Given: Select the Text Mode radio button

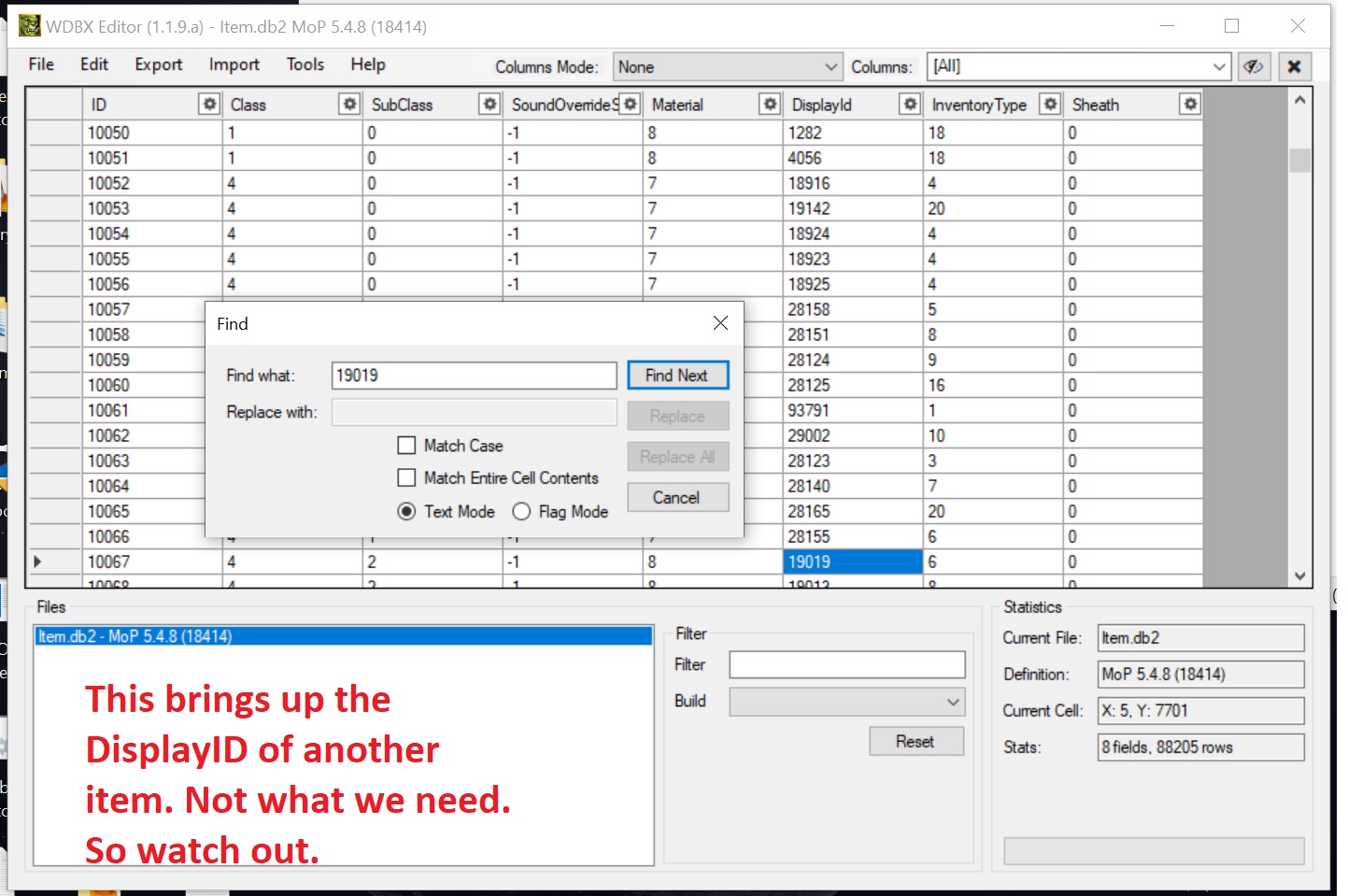Looking at the screenshot, I should 406,511.
